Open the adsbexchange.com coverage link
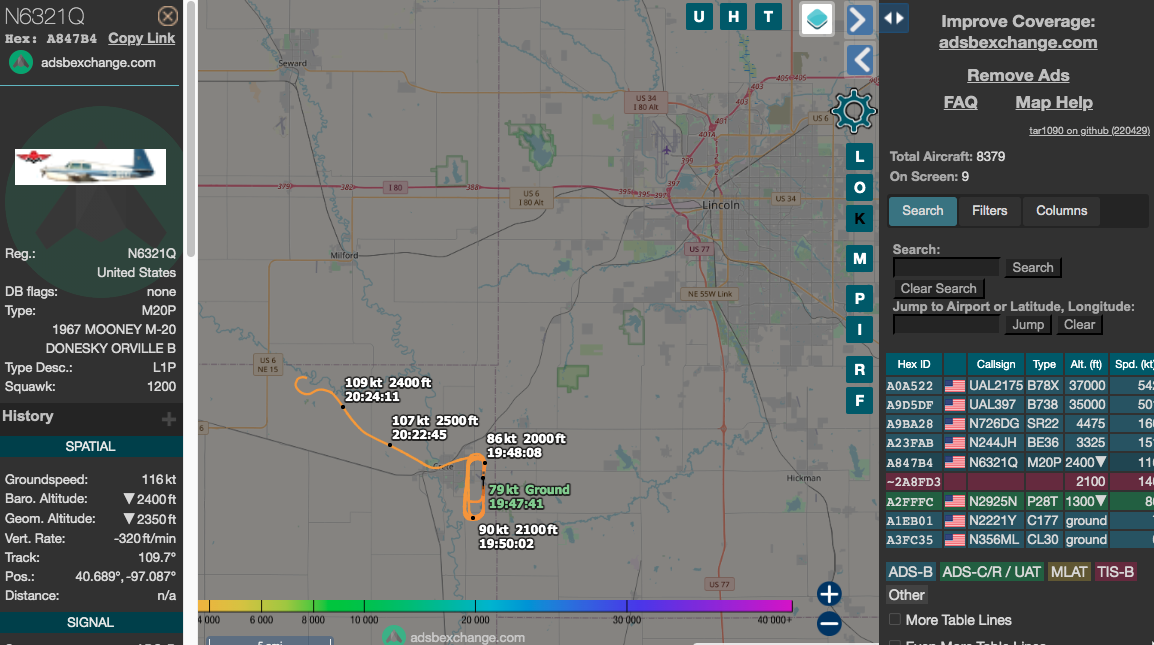Screen dimensions: 1154x645 point(1018,43)
